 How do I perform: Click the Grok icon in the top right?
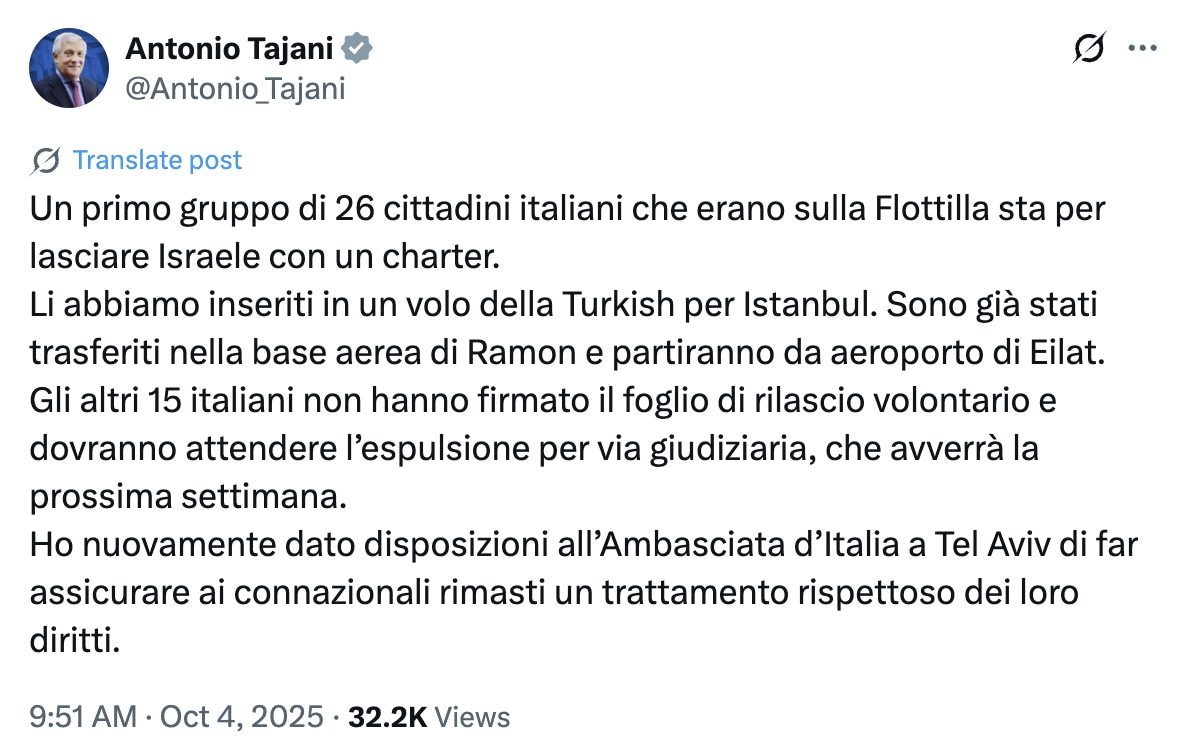point(1089,49)
